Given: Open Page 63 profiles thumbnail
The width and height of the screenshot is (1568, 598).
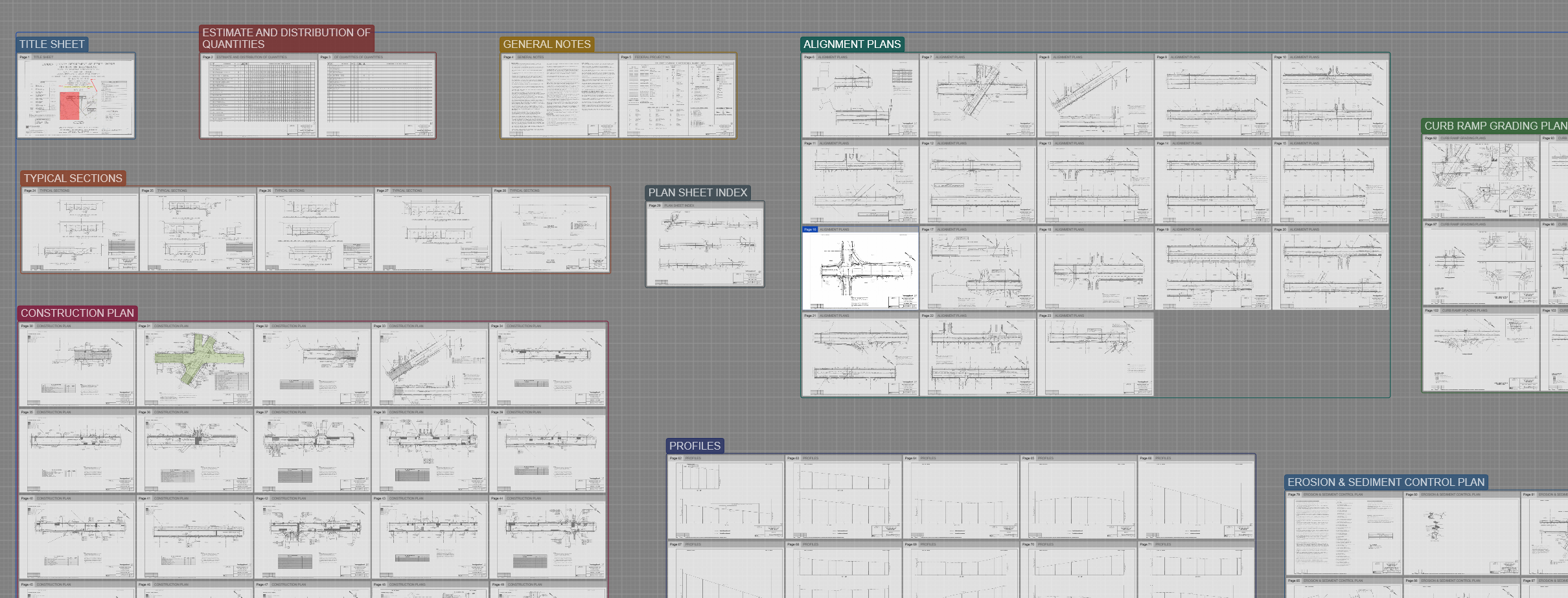Looking at the screenshot, I should click(x=844, y=497).
